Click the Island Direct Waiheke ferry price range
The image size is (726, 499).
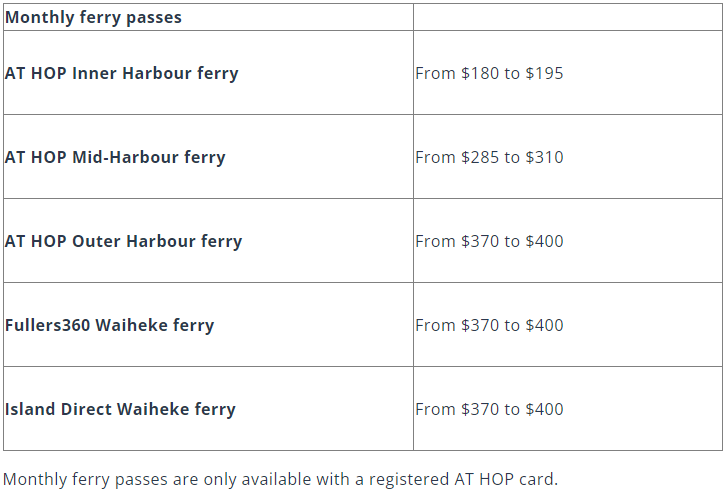[489, 409]
